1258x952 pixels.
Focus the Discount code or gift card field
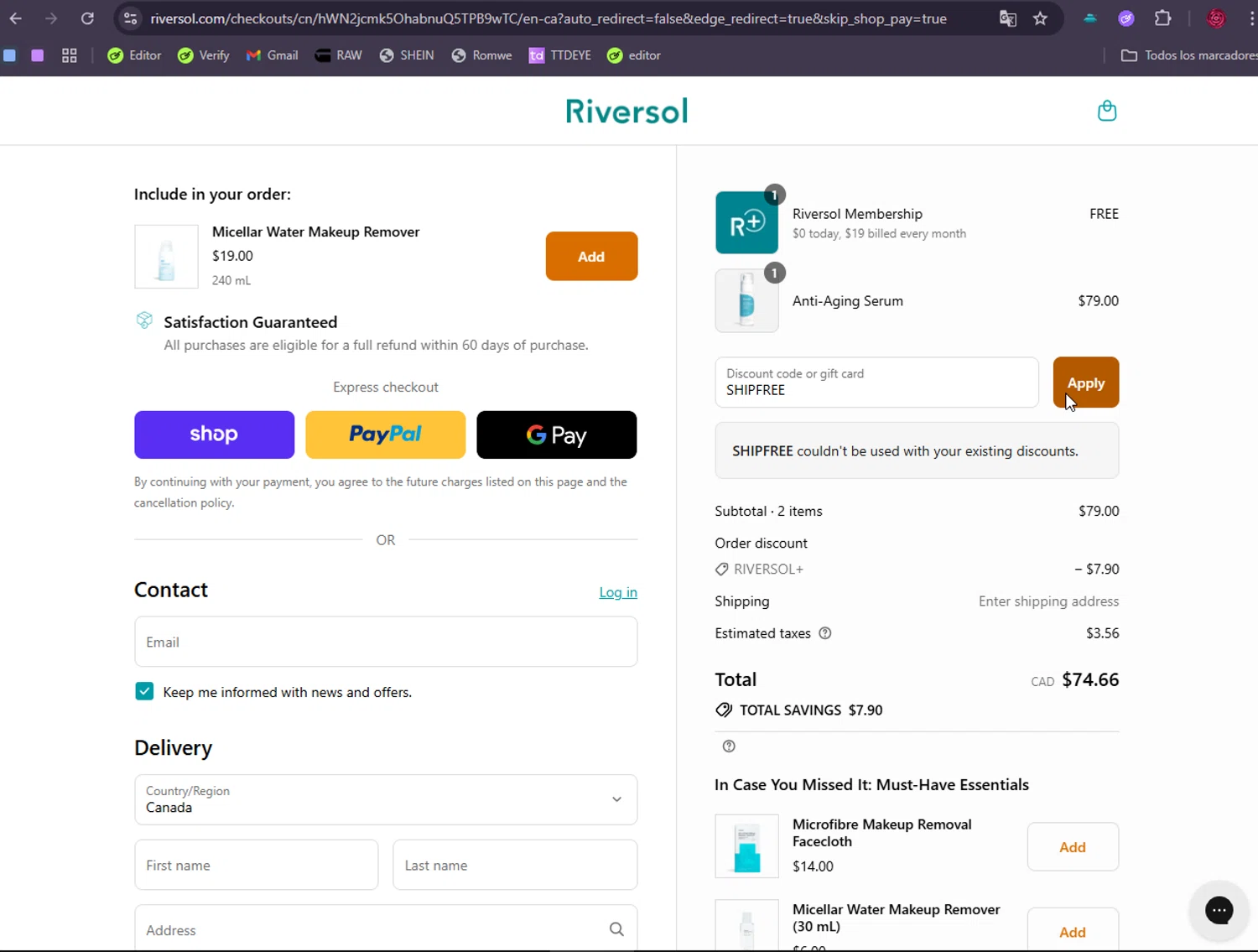(876, 382)
